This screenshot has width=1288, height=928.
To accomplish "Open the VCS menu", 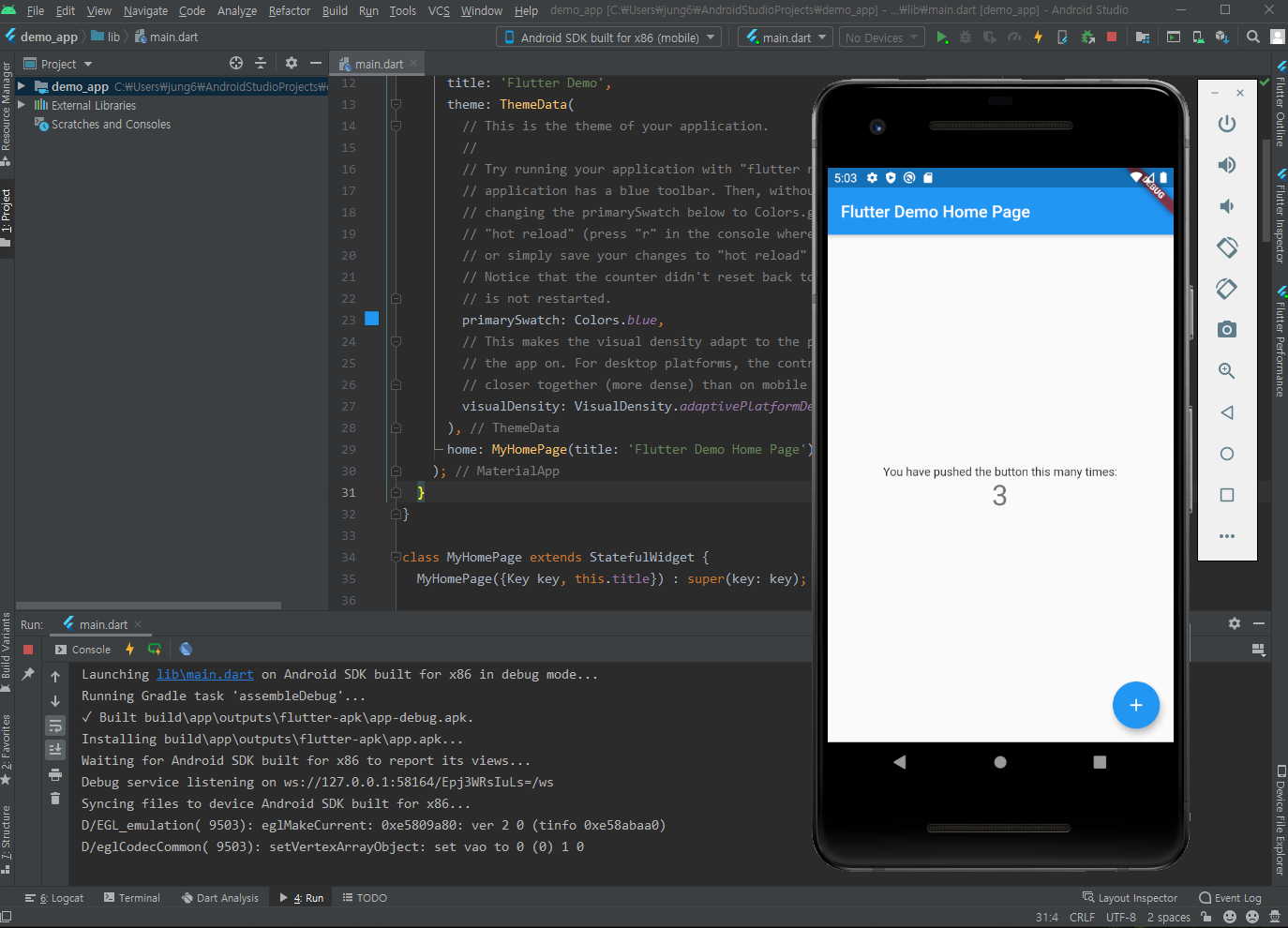I will 439,10.
